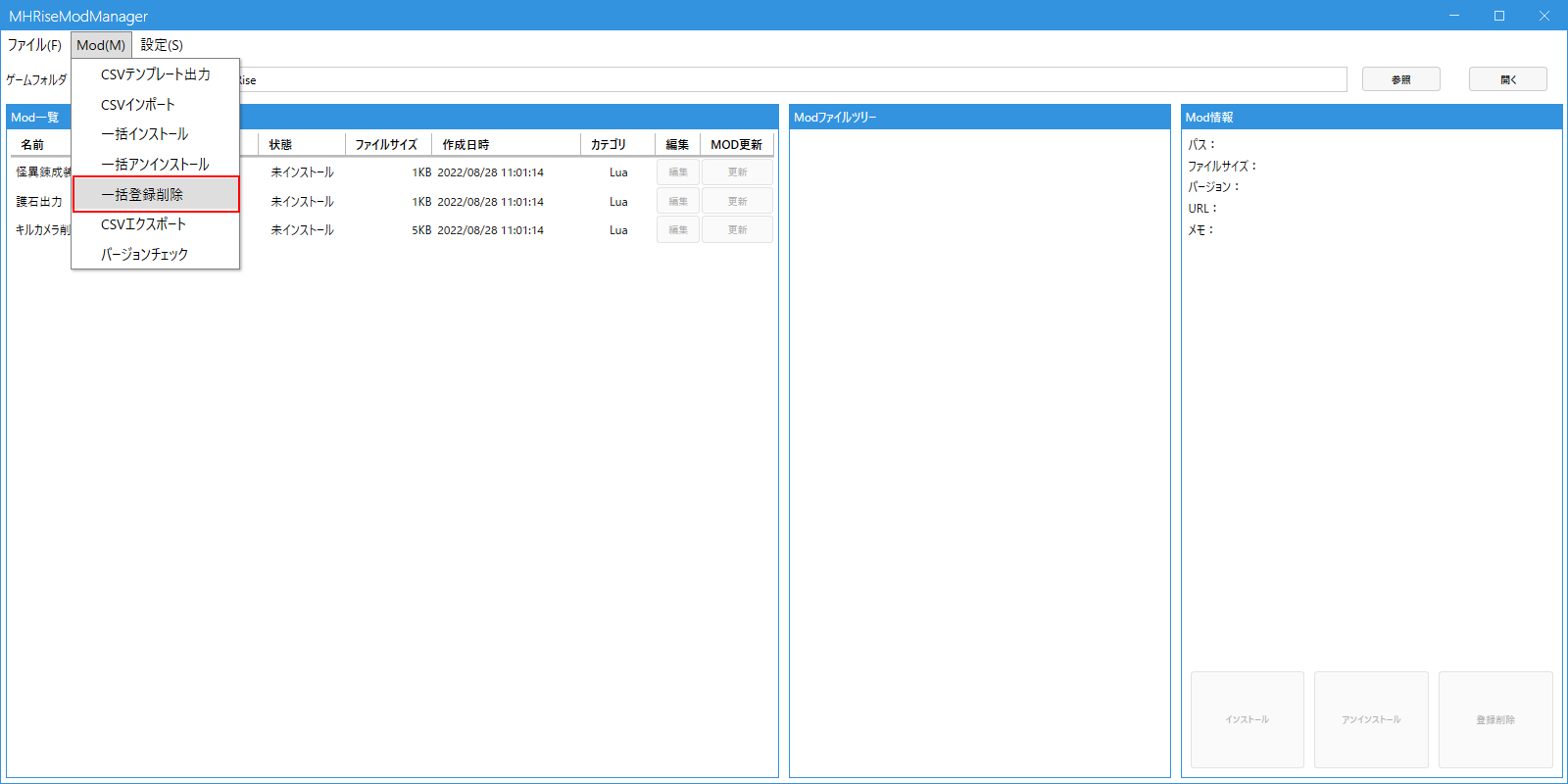
Task: Click 5KB file size cell
Action: point(421,230)
